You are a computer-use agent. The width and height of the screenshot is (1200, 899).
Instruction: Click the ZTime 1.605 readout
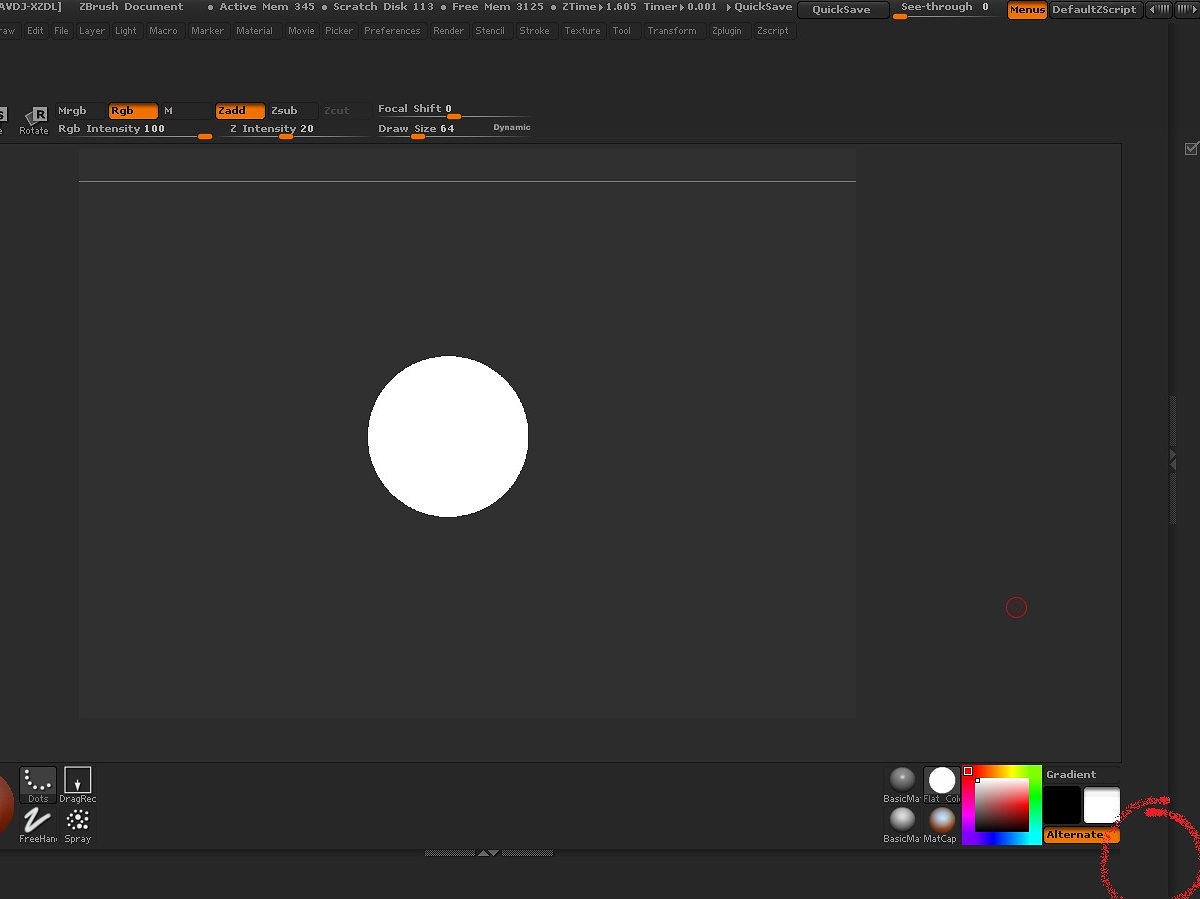pos(600,7)
